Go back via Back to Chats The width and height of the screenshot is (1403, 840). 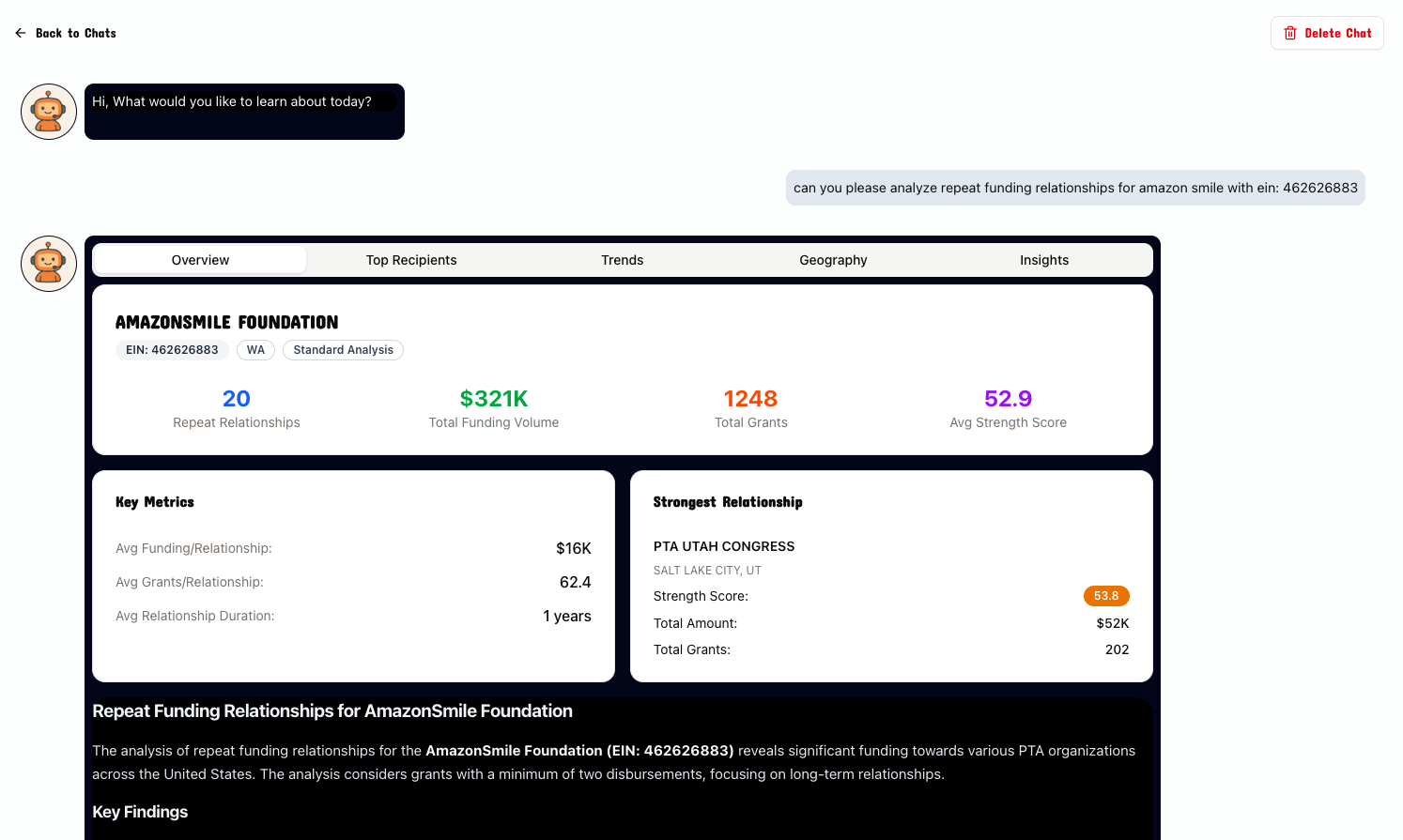(x=66, y=33)
